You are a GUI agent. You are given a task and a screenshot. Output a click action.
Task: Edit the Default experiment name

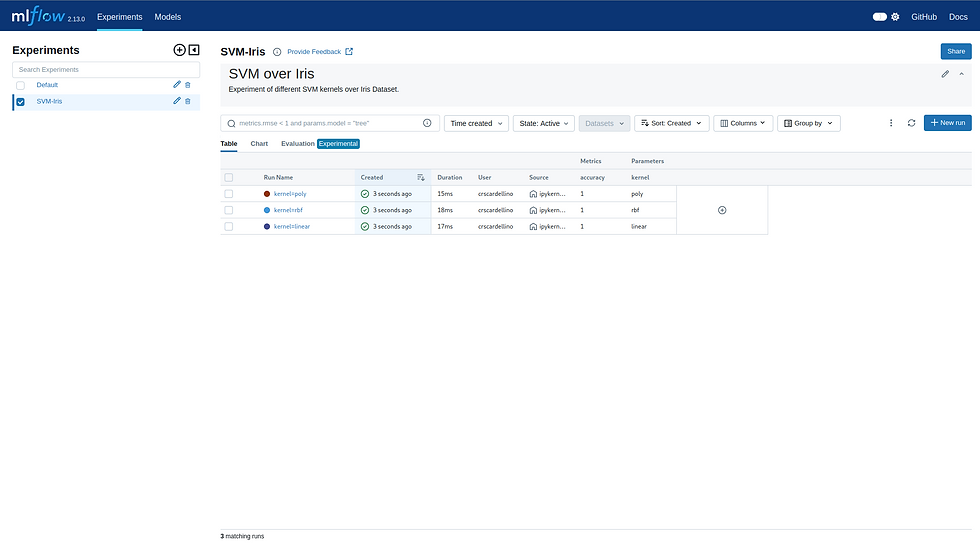point(177,84)
